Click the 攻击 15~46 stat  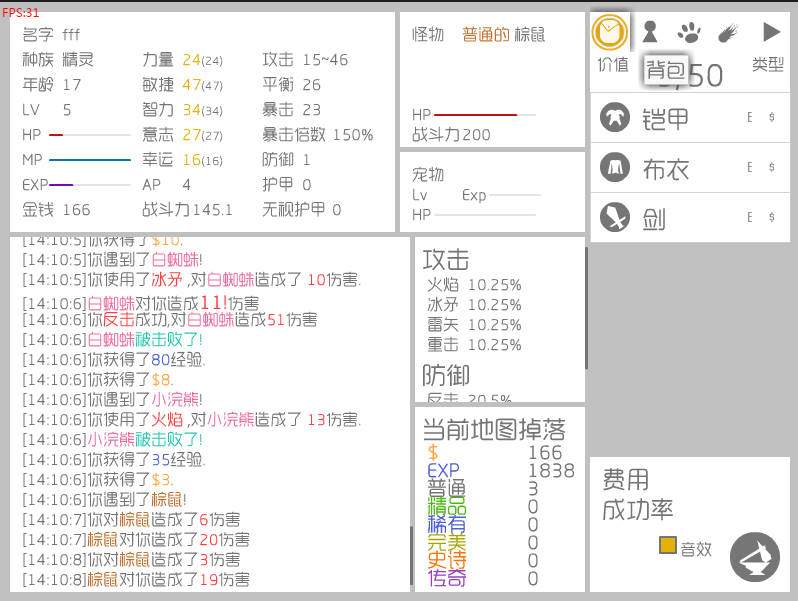(305, 60)
